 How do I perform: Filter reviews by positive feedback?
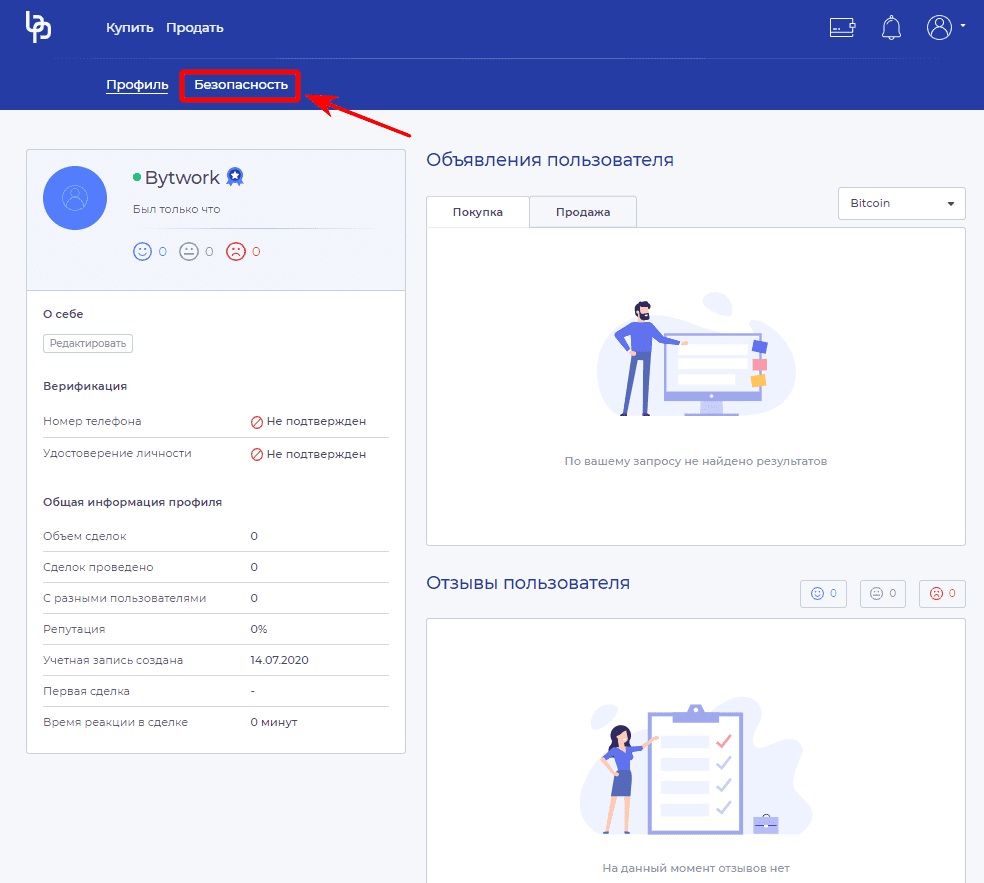click(823, 593)
